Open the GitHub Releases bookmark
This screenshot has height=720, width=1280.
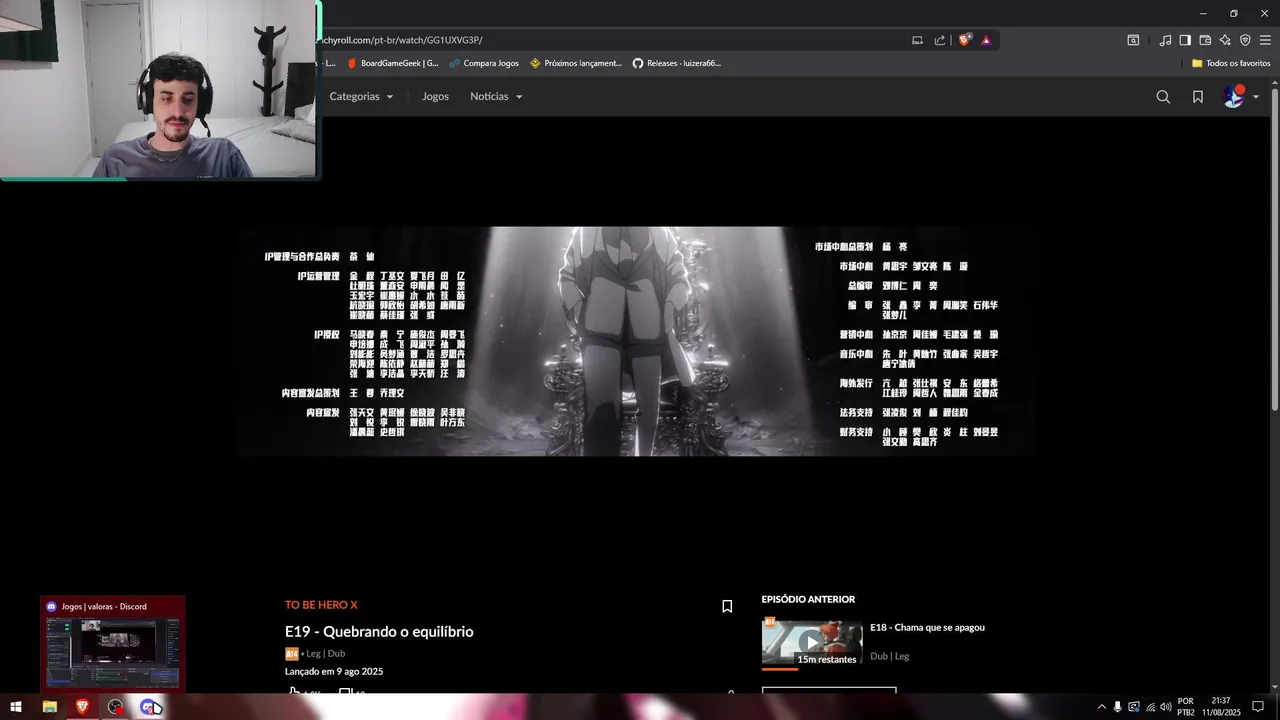point(677,63)
